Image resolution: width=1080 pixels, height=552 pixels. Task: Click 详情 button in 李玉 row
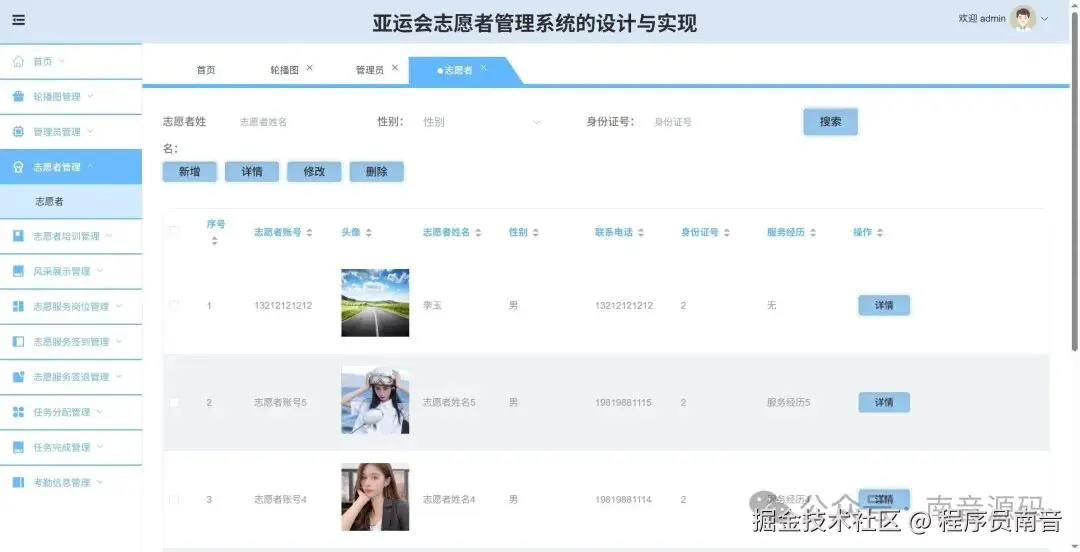pos(884,305)
